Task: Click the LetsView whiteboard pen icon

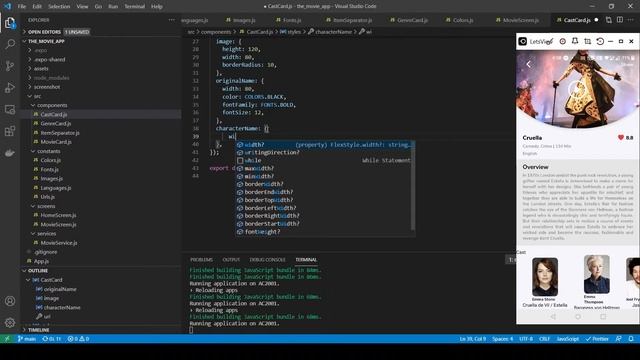Action: click(550, 42)
